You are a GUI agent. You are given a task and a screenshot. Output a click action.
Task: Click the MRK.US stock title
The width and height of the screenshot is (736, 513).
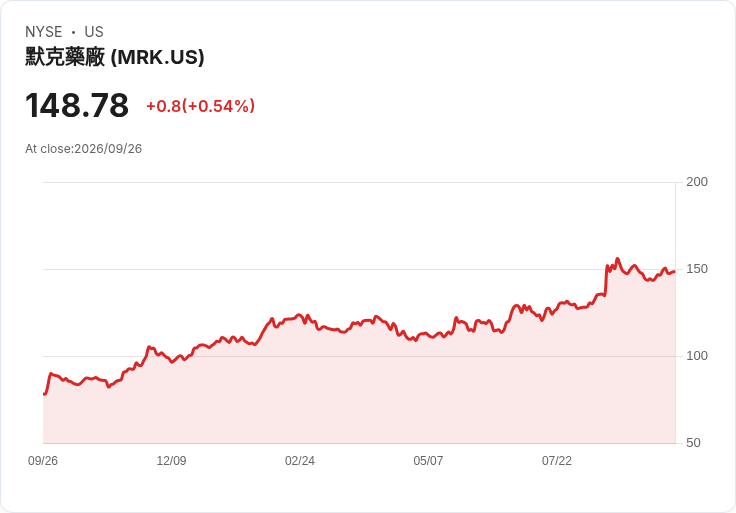tap(115, 57)
